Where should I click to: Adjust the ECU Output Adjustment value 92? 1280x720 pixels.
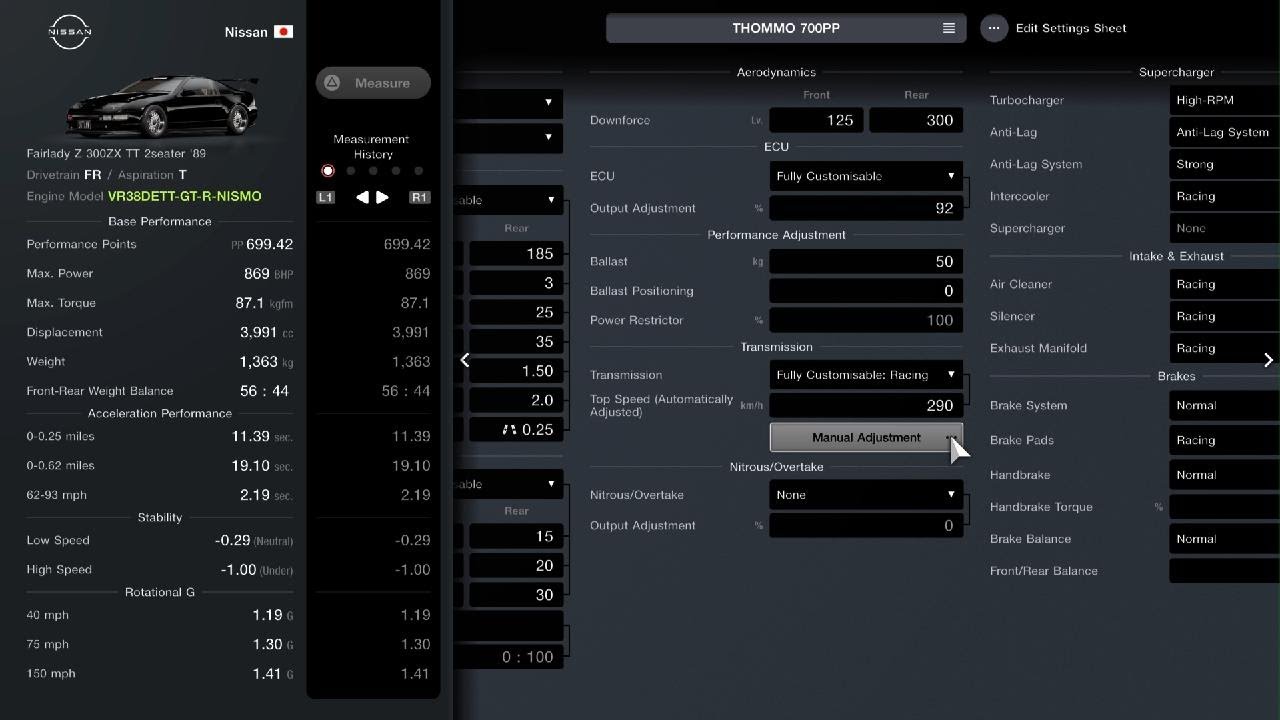(x=866, y=208)
